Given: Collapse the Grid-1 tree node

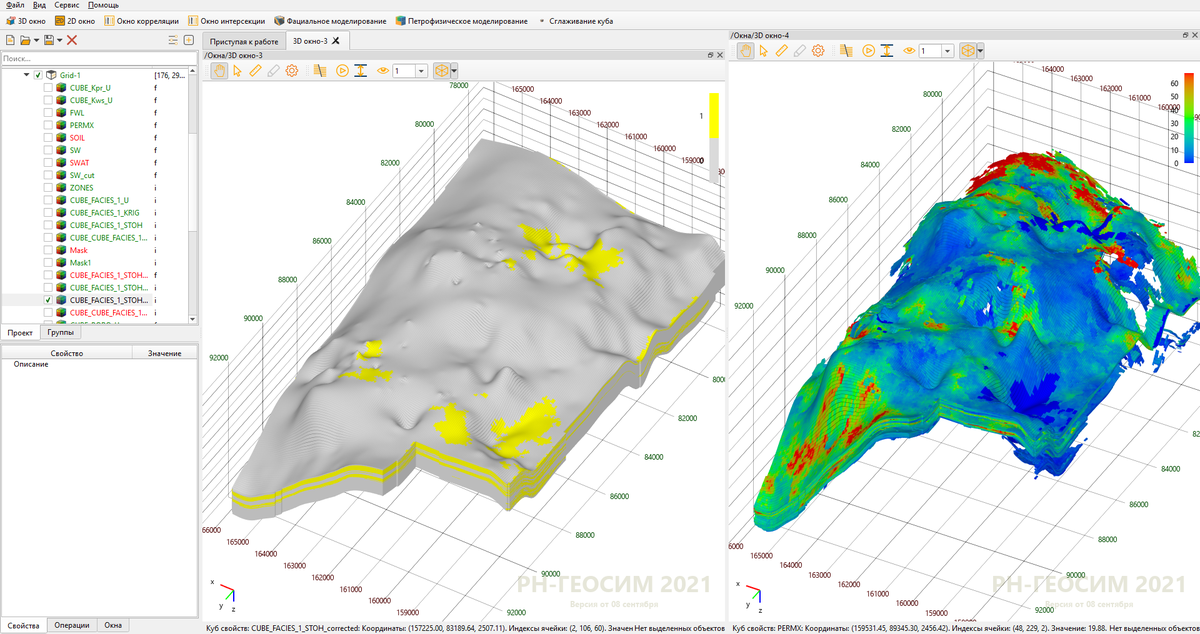Looking at the screenshot, I should [x=26, y=75].
